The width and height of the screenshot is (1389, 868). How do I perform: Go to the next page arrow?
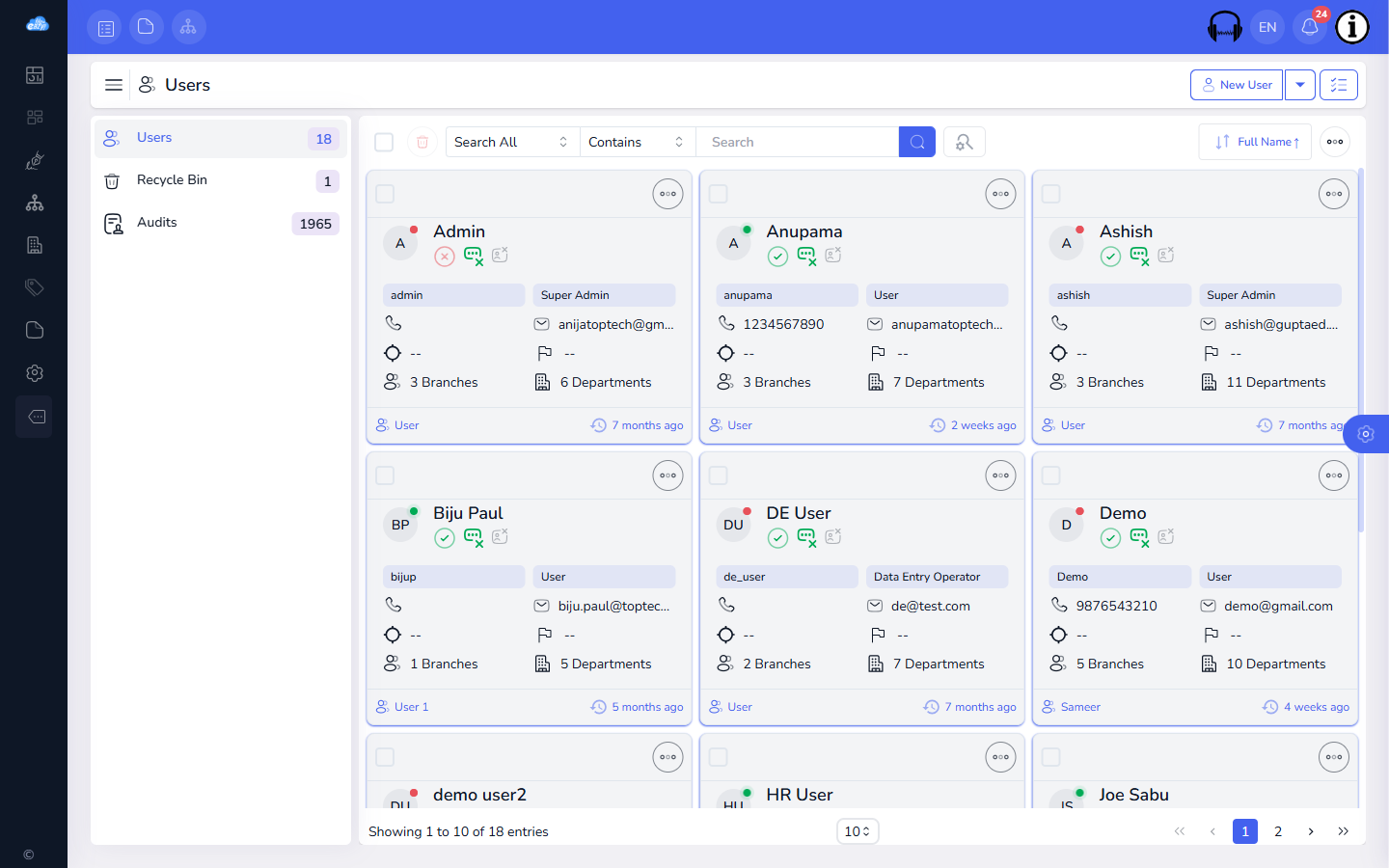1311,831
